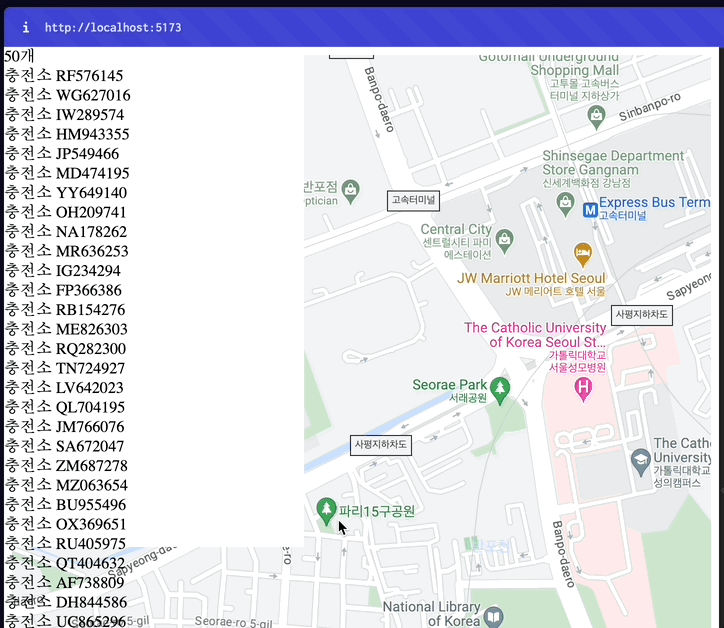This screenshot has width=724, height=628.
Task: Select 충전소 ZM687278 in the list
Action: [66, 465]
